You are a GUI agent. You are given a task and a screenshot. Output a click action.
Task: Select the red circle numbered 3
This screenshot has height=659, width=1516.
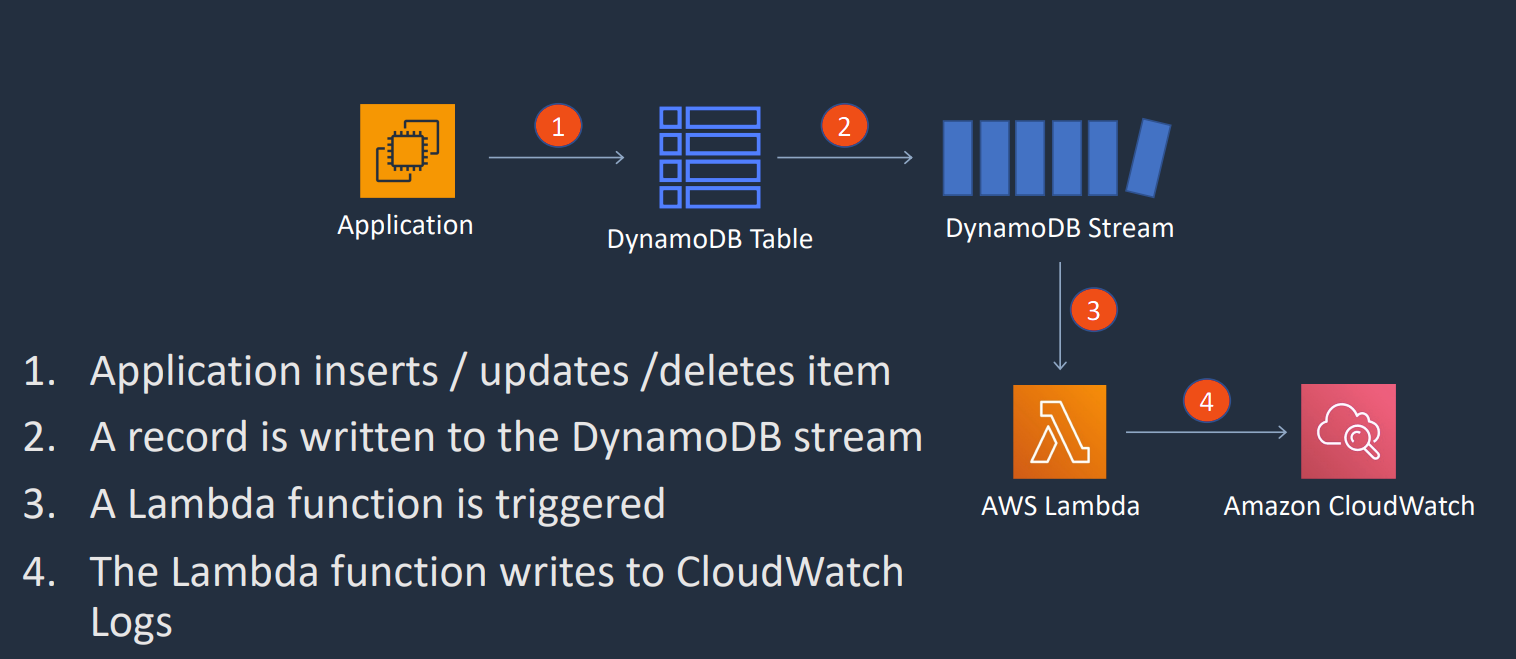click(1093, 310)
